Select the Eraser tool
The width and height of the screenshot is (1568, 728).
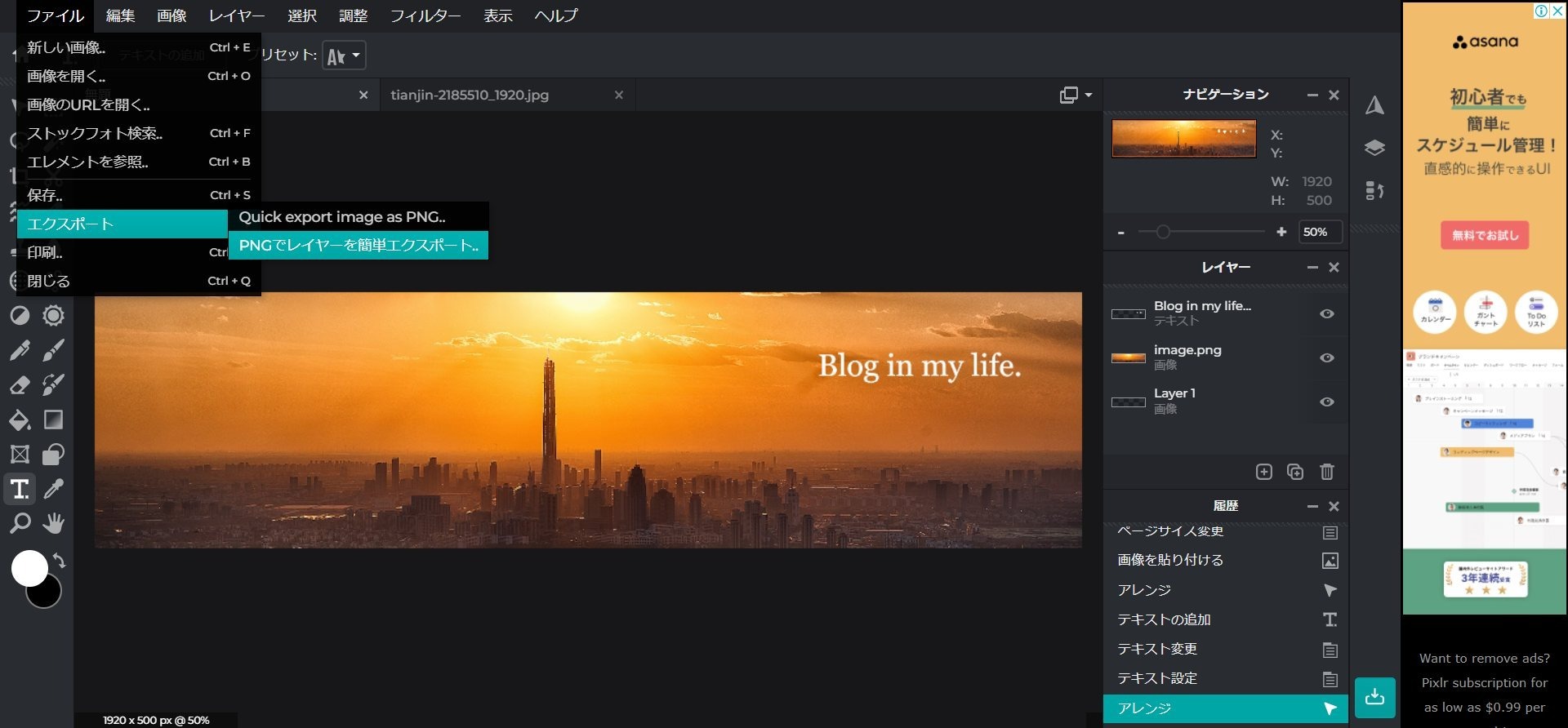(x=20, y=384)
